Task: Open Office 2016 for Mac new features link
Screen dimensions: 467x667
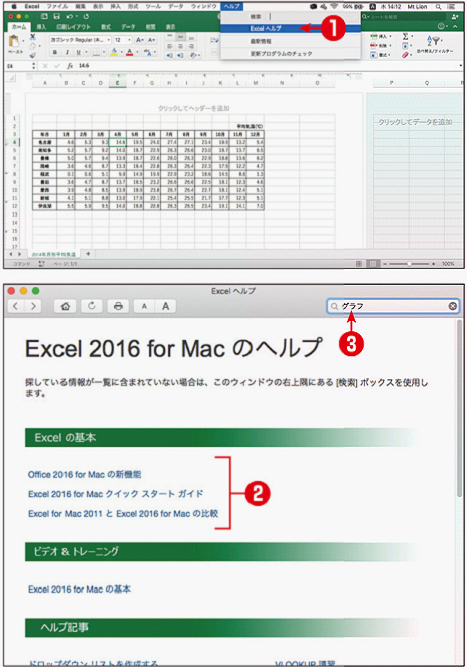Action: pos(84,474)
